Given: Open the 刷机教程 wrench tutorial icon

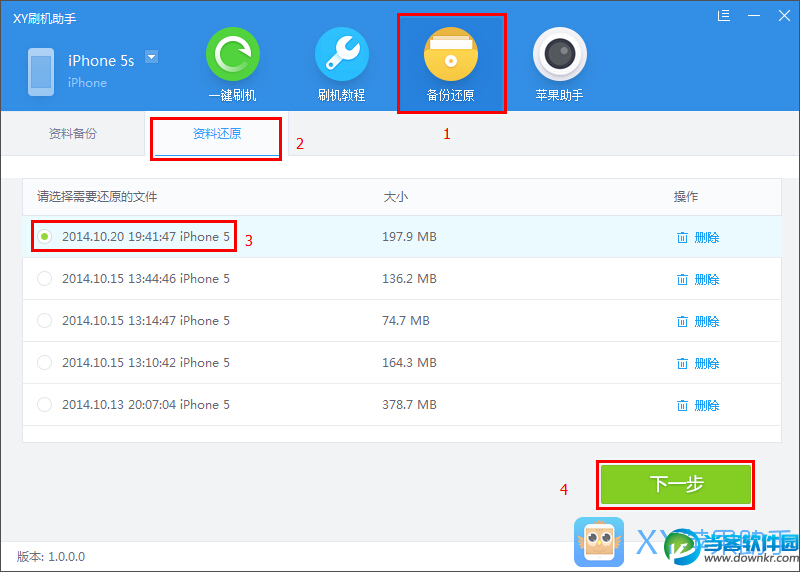Looking at the screenshot, I should 342,54.
